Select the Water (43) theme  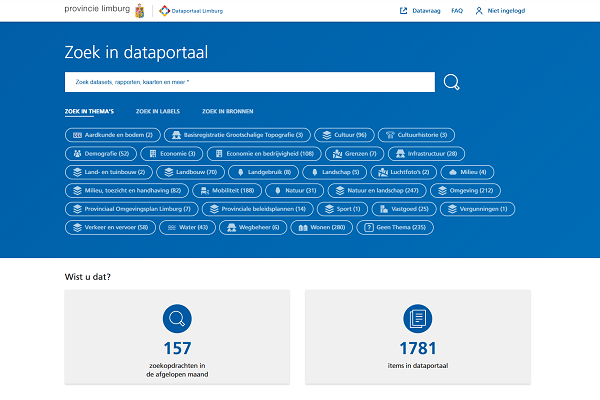186,227
